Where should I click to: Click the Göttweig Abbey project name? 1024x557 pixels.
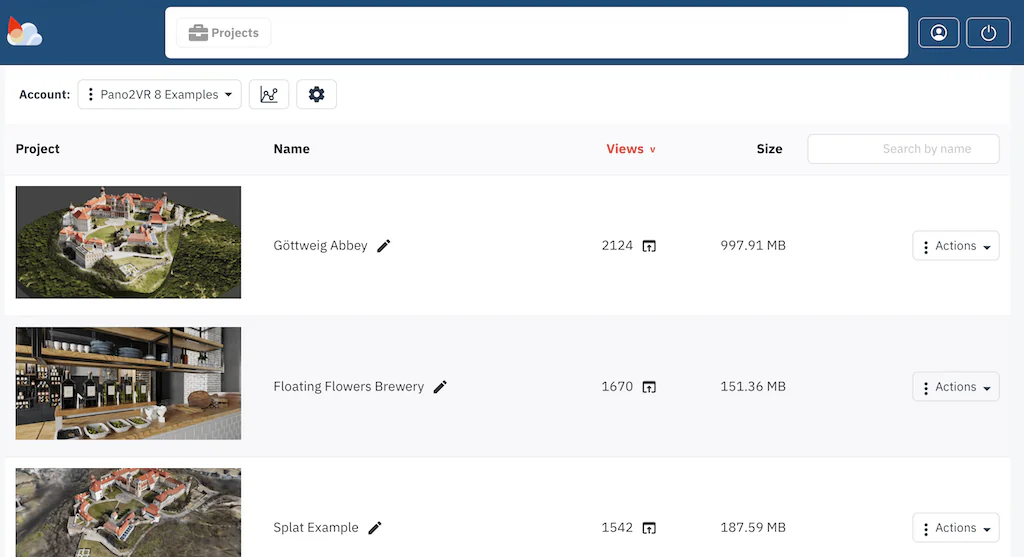click(320, 246)
